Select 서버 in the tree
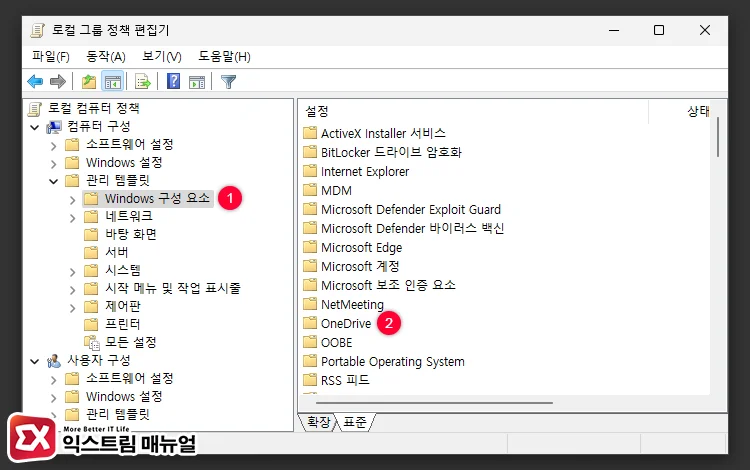The image size is (750, 470). [x=116, y=252]
